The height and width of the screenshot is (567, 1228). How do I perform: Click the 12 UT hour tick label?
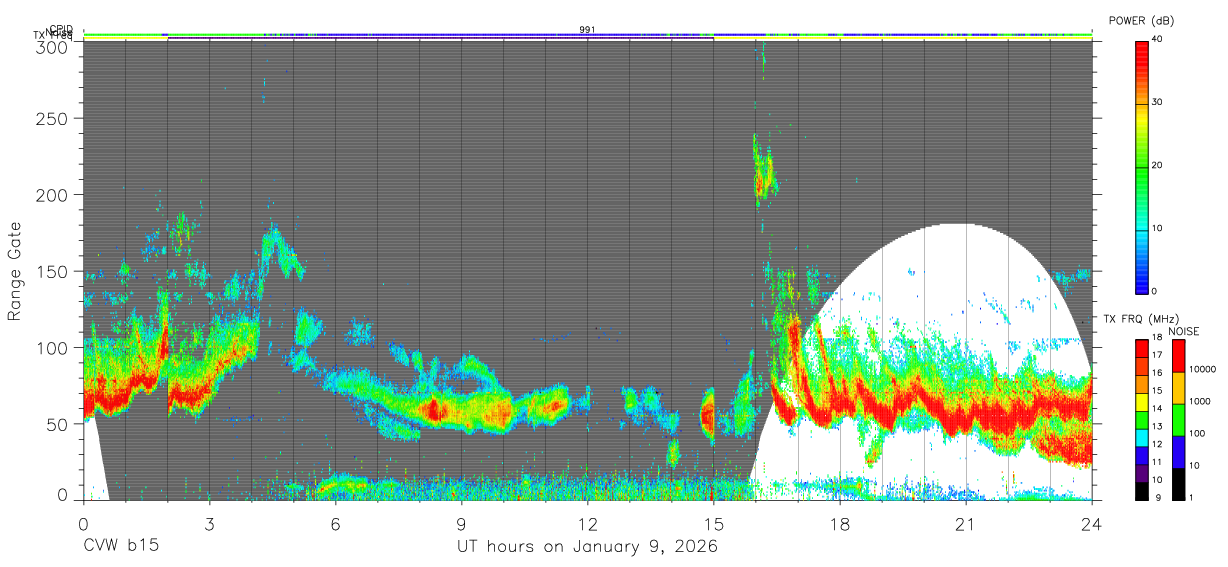(x=587, y=524)
